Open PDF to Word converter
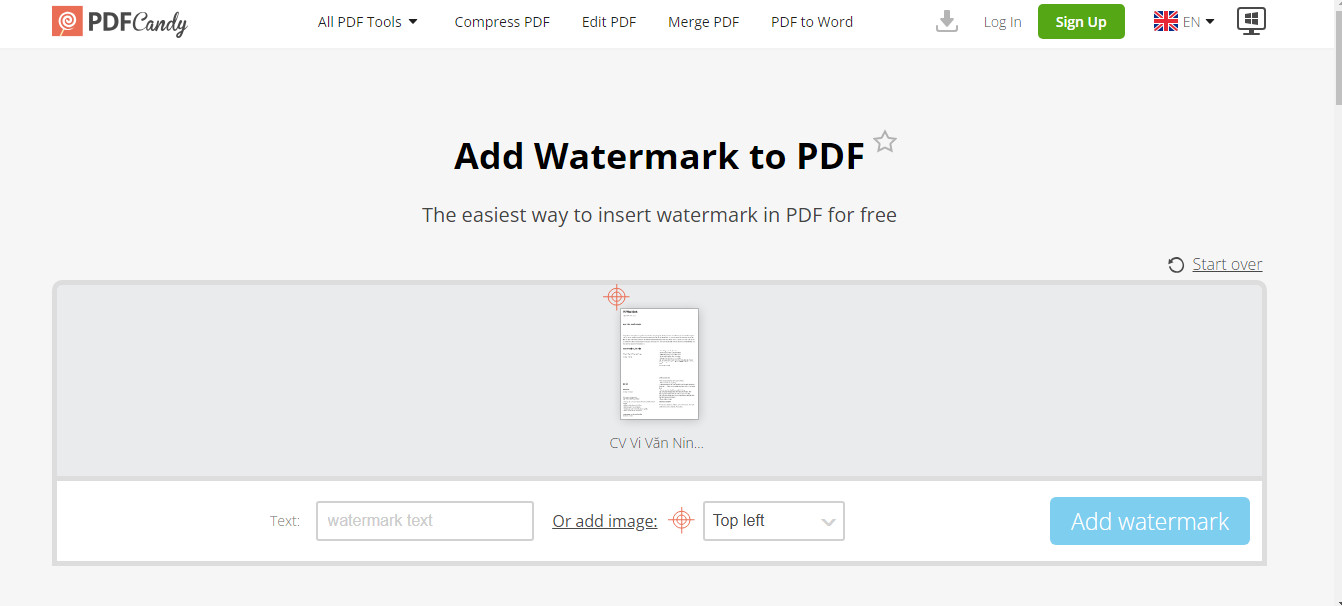 pos(812,22)
